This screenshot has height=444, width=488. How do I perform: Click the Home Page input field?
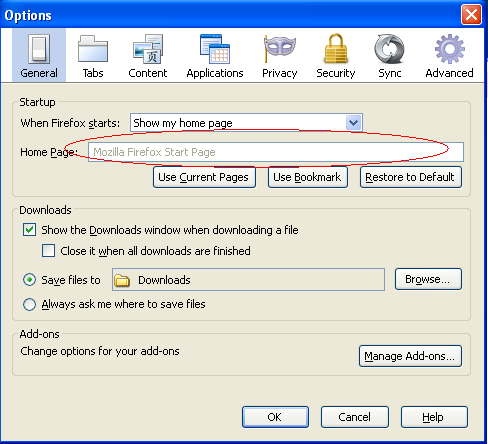click(x=276, y=152)
